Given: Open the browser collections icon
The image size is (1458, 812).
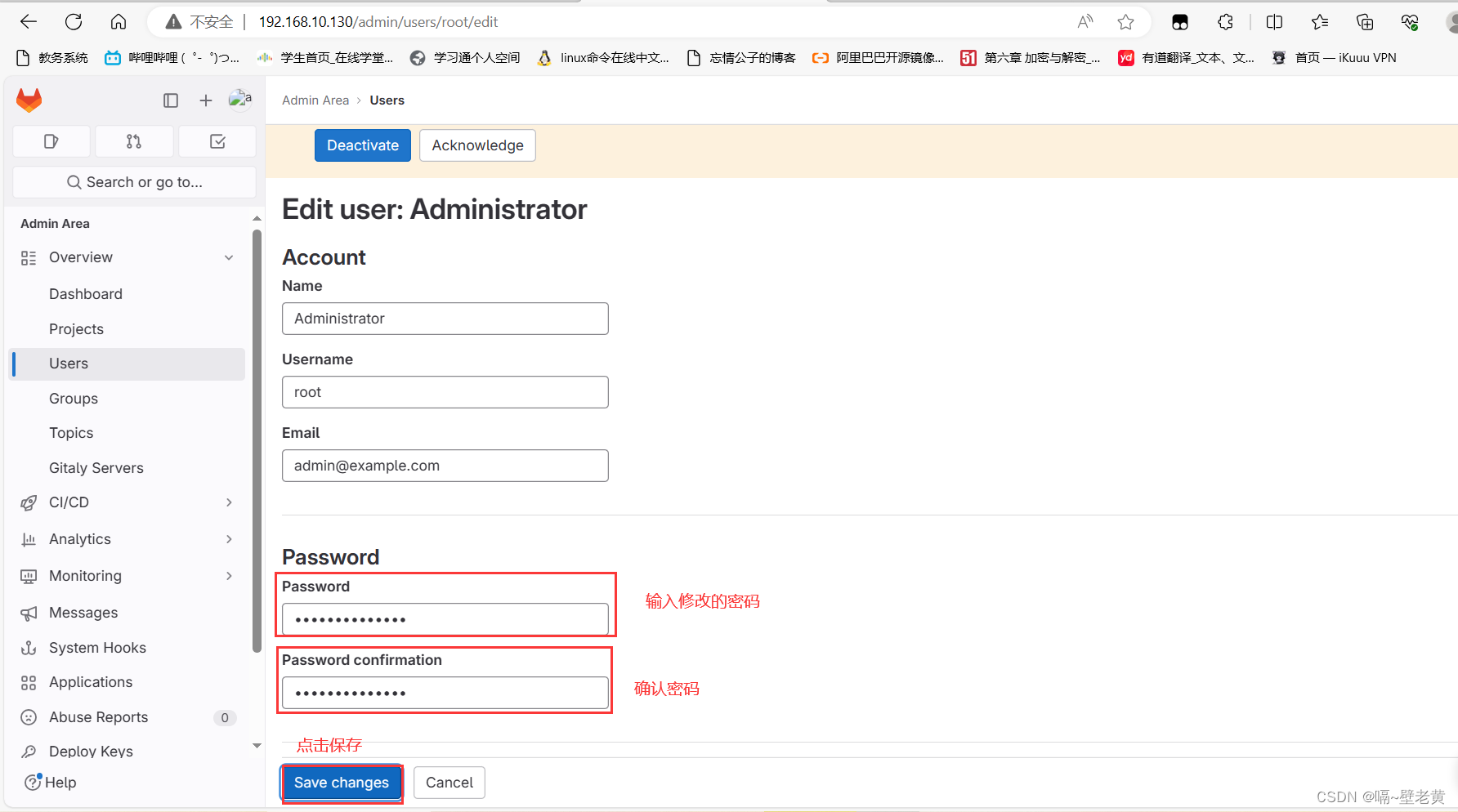Looking at the screenshot, I should tap(1365, 22).
